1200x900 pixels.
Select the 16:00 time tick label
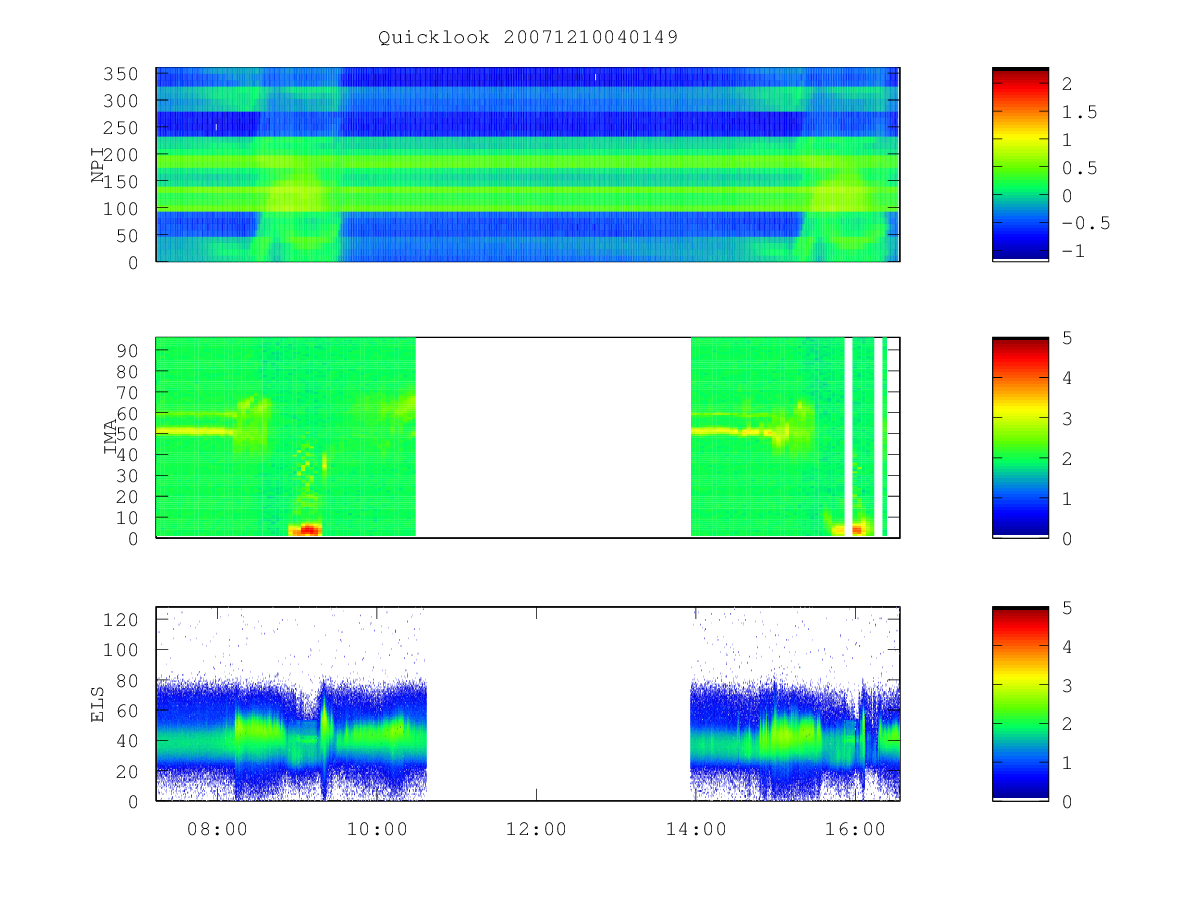(x=857, y=829)
